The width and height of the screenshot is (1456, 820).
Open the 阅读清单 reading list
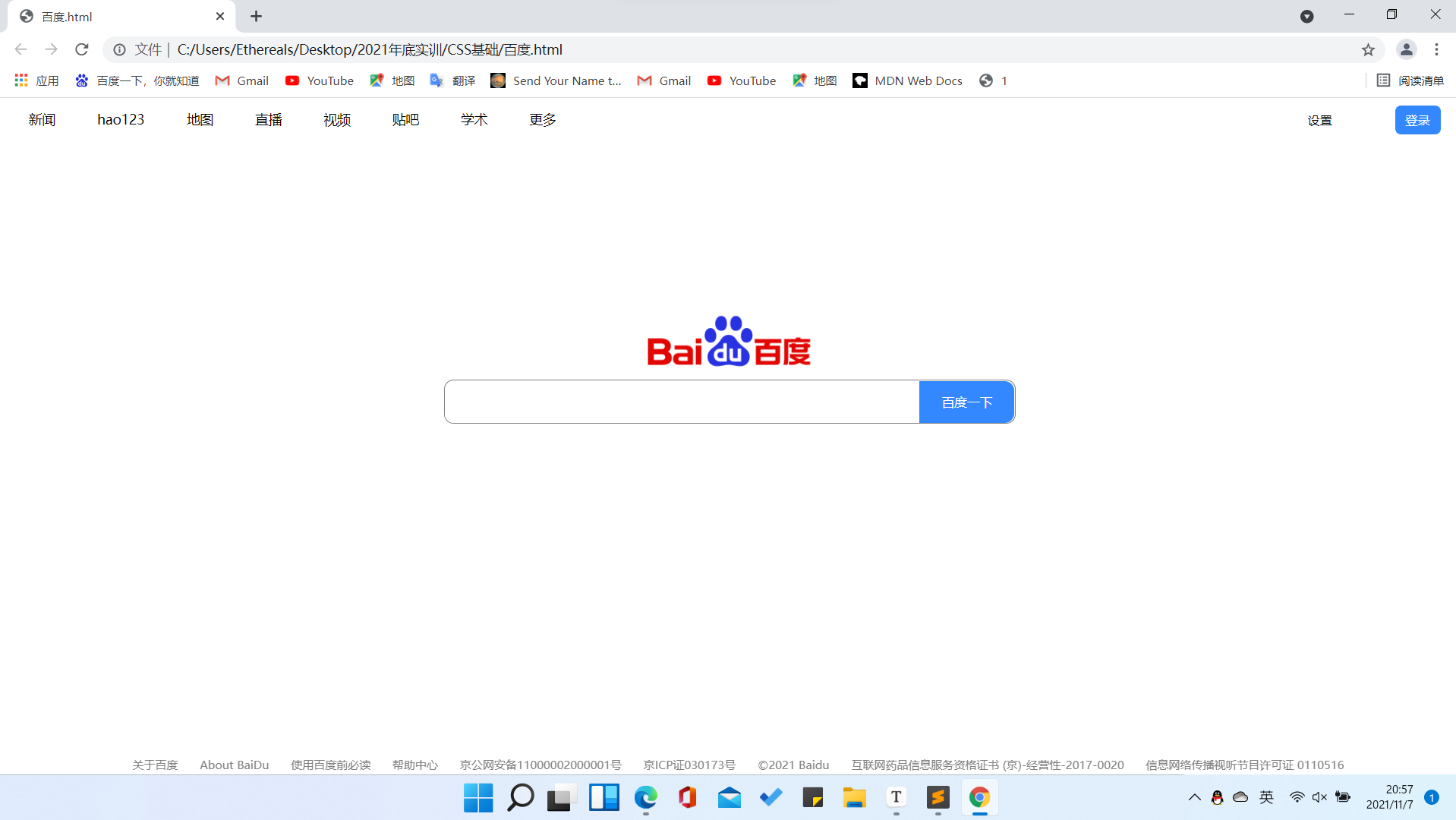tap(1410, 80)
